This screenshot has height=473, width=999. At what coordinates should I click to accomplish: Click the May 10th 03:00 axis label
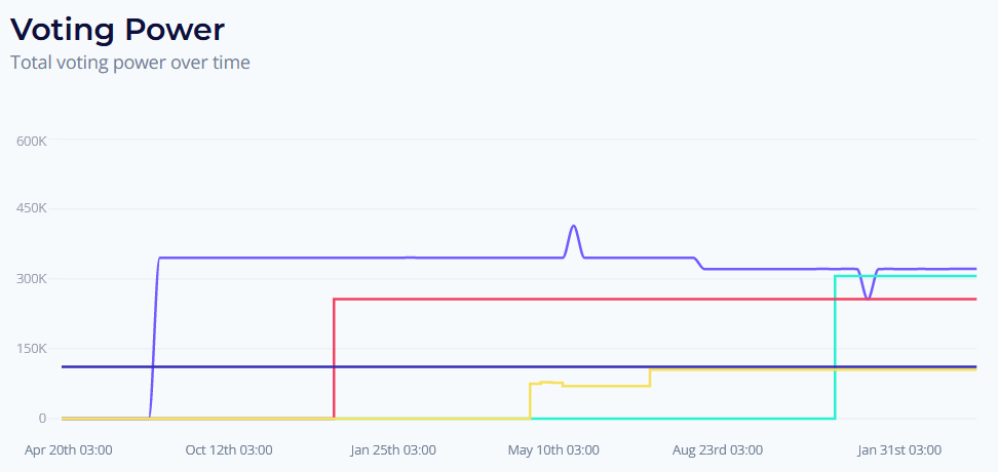click(554, 450)
